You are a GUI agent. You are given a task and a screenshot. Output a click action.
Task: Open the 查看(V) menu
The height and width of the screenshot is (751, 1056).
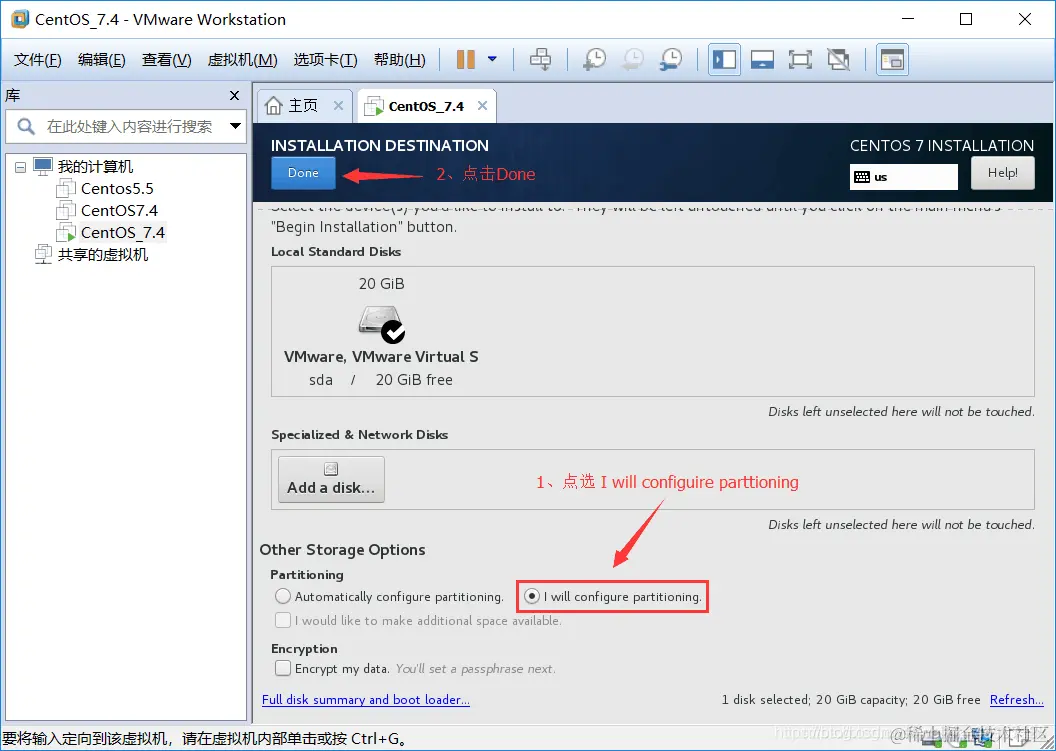(x=166, y=60)
